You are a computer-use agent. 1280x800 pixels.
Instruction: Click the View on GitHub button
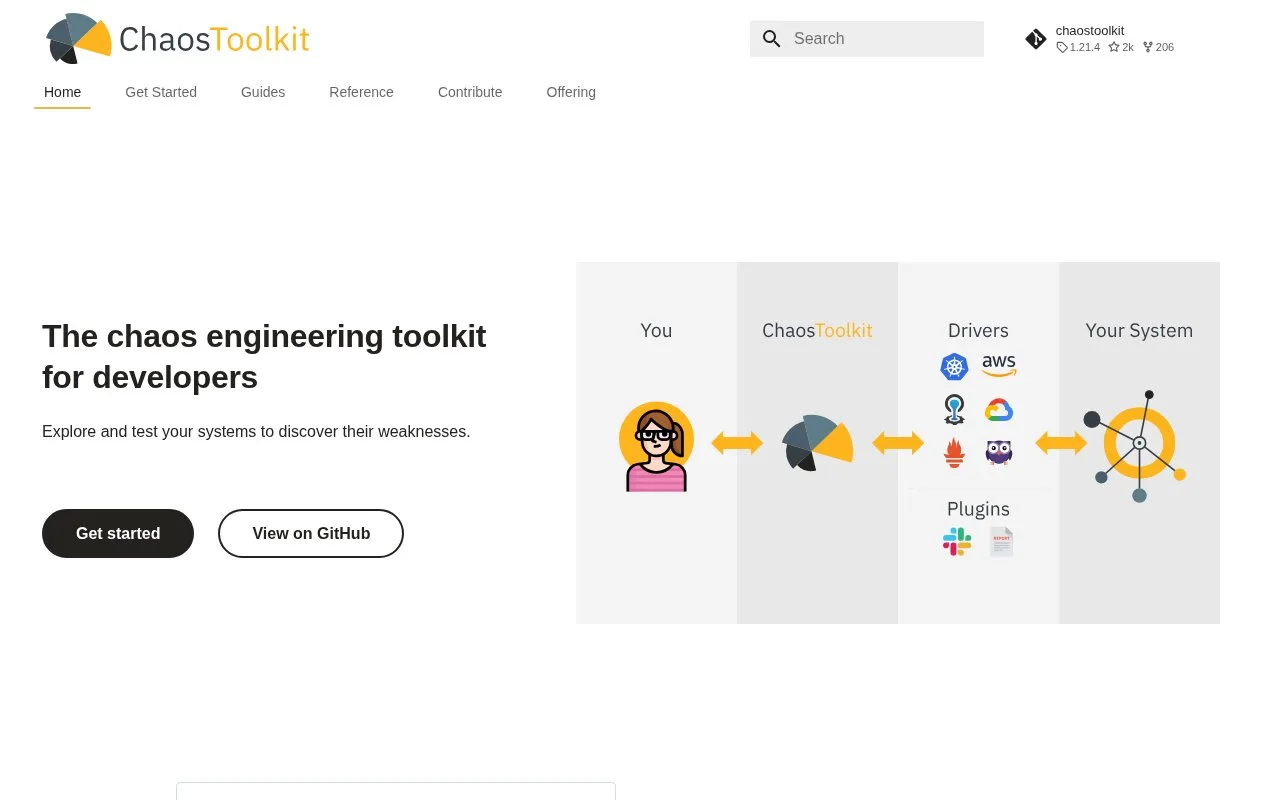[311, 533]
